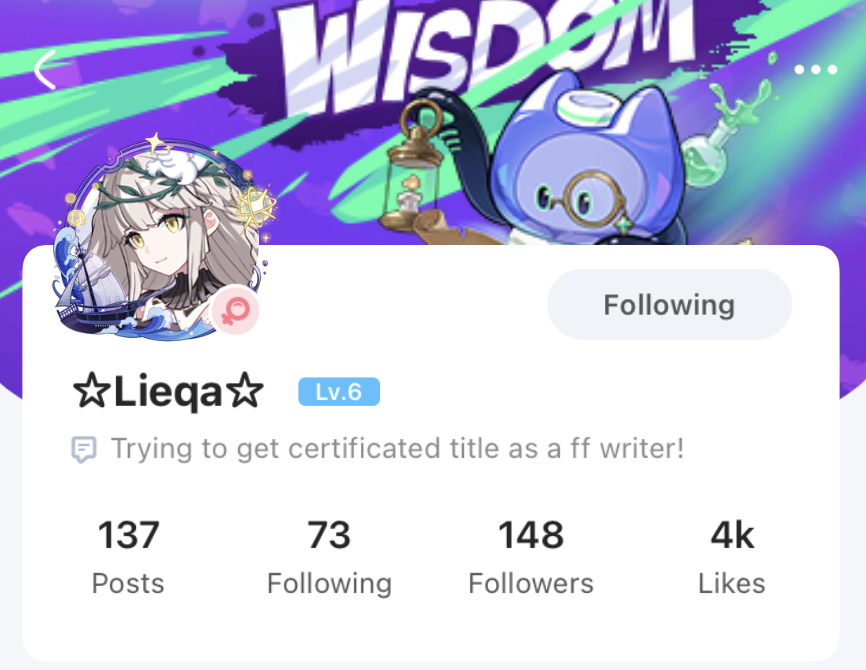Click the signature speech bubble icon
The width and height of the screenshot is (866, 670).
[x=84, y=449]
